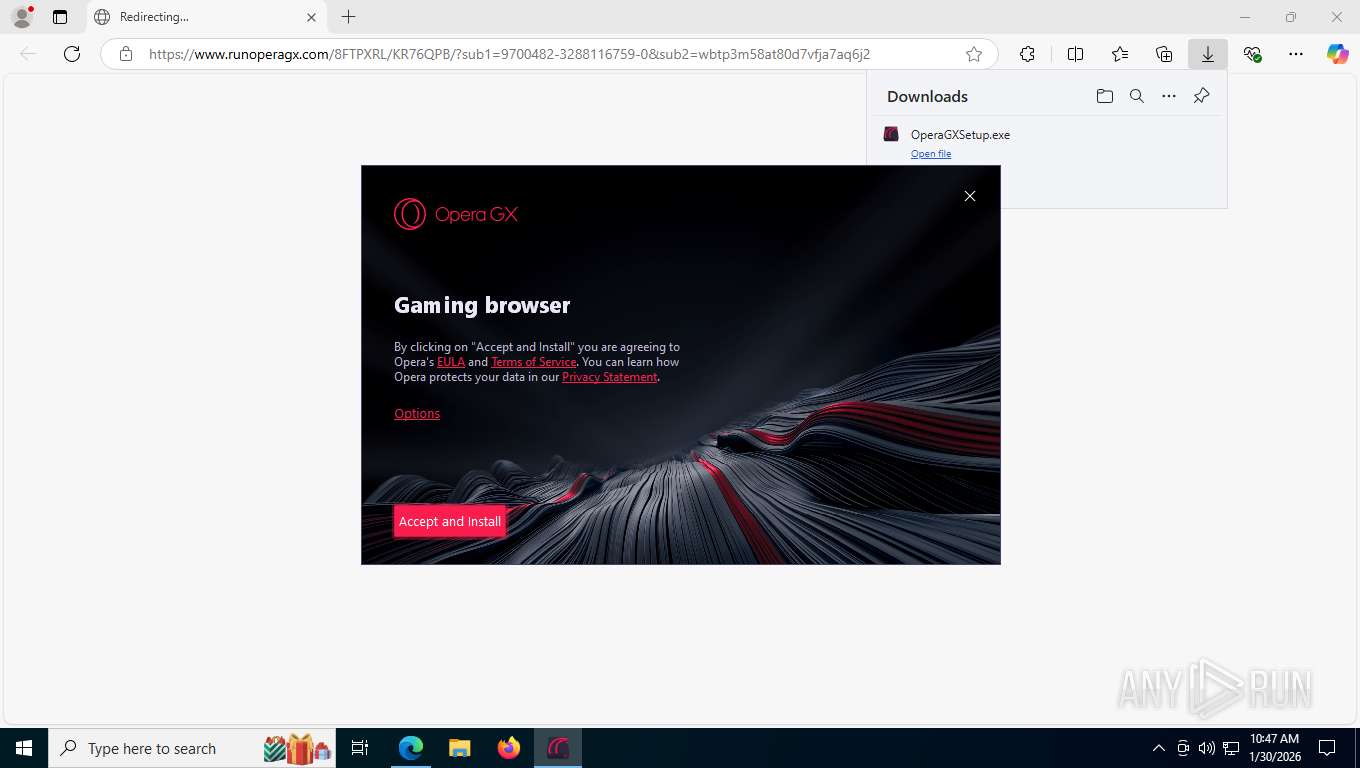This screenshot has height=768, width=1360.
Task: Switch to Microsoft Edge on taskbar
Action: coord(411,748)
